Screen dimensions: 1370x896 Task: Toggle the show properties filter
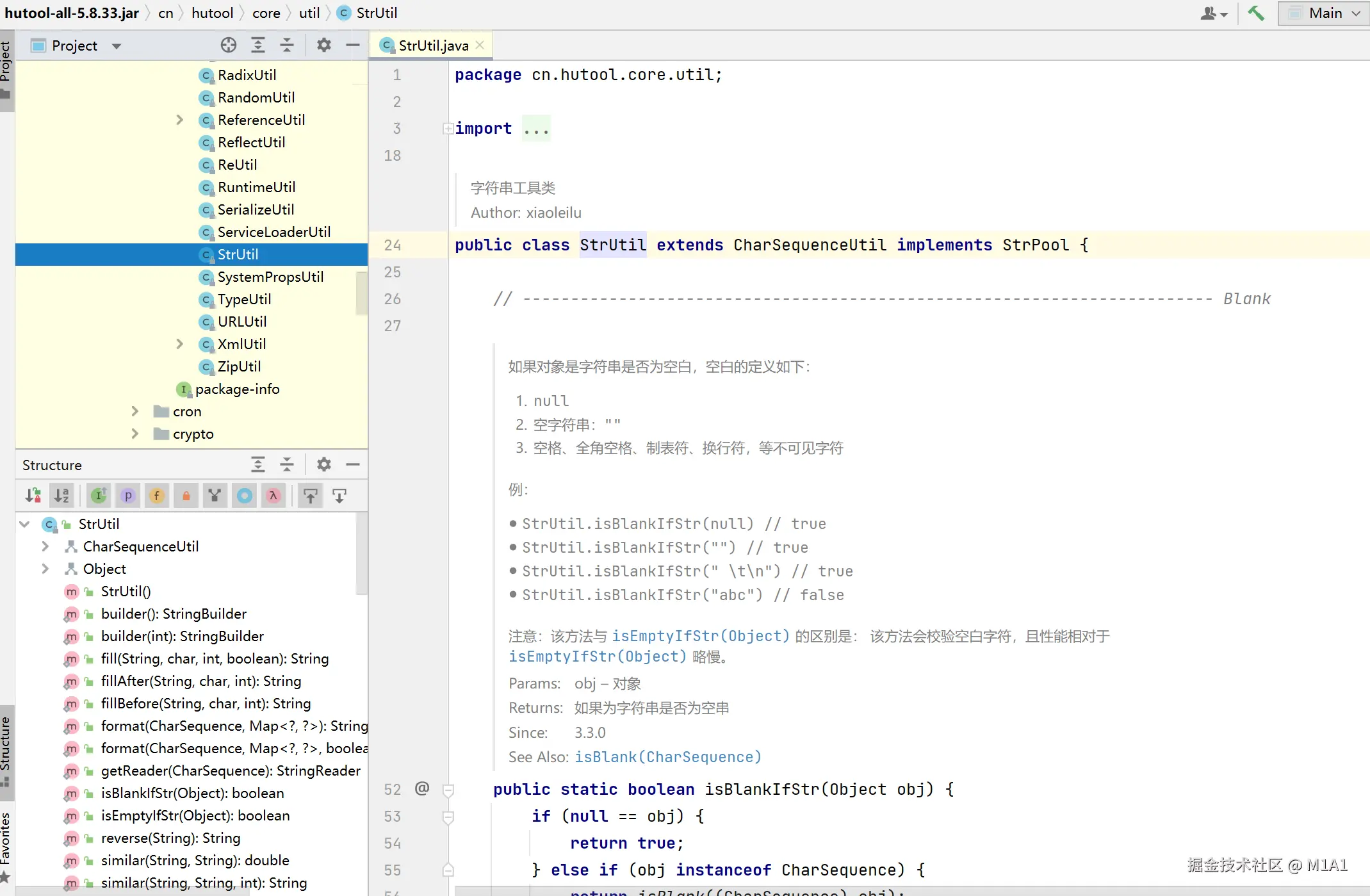click(x=128, y=495)
